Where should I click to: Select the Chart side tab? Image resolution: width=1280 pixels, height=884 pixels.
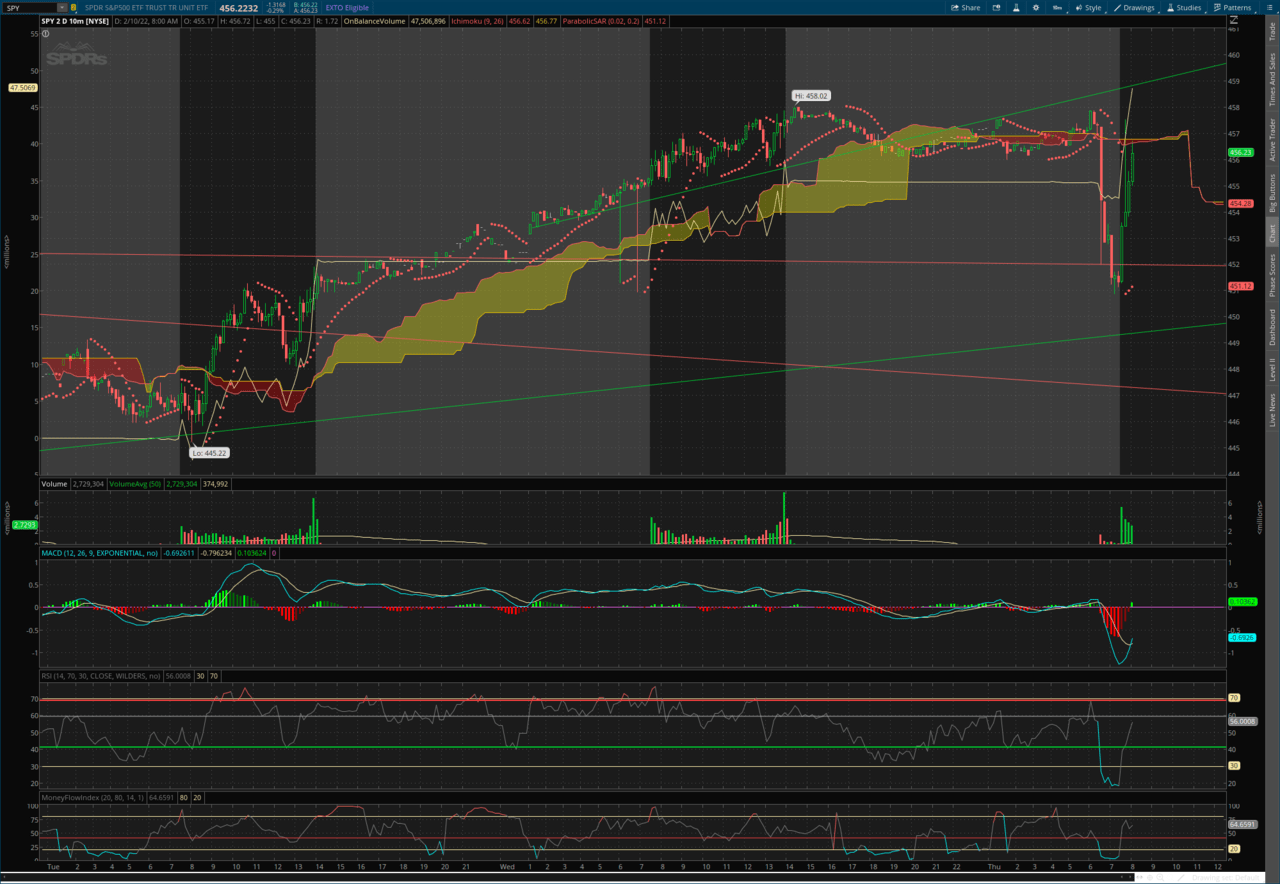tap(1272, 233)
